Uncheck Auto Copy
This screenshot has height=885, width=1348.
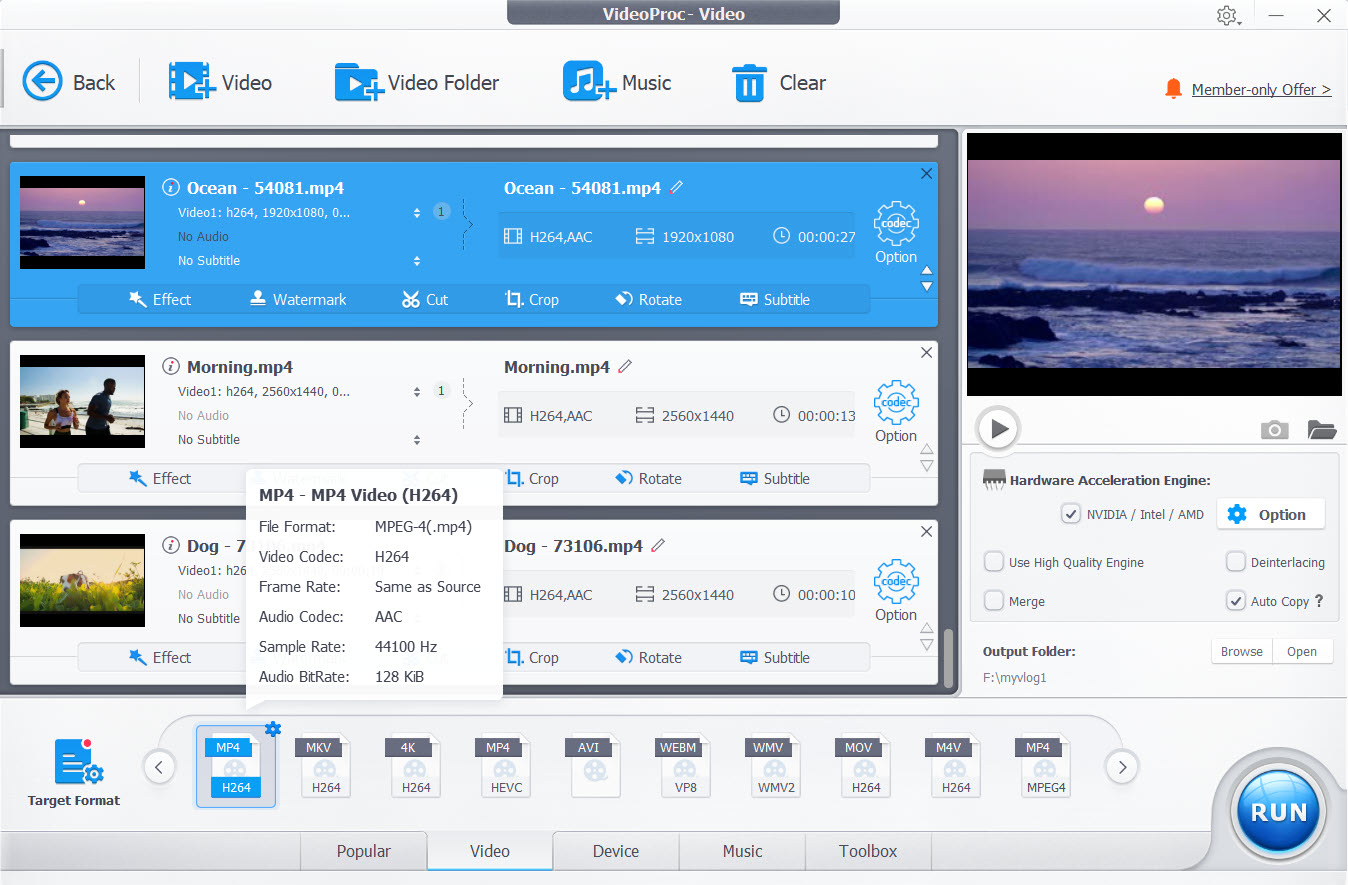(1237, 600)
